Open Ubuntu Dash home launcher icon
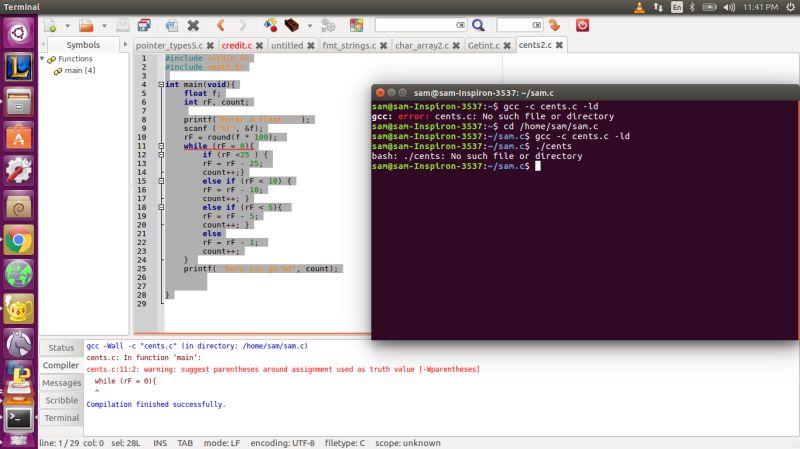 [19, 33]
